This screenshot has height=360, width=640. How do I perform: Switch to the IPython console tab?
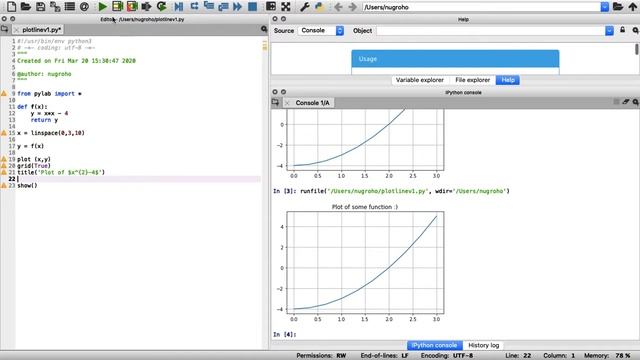[x=434, y=345]
